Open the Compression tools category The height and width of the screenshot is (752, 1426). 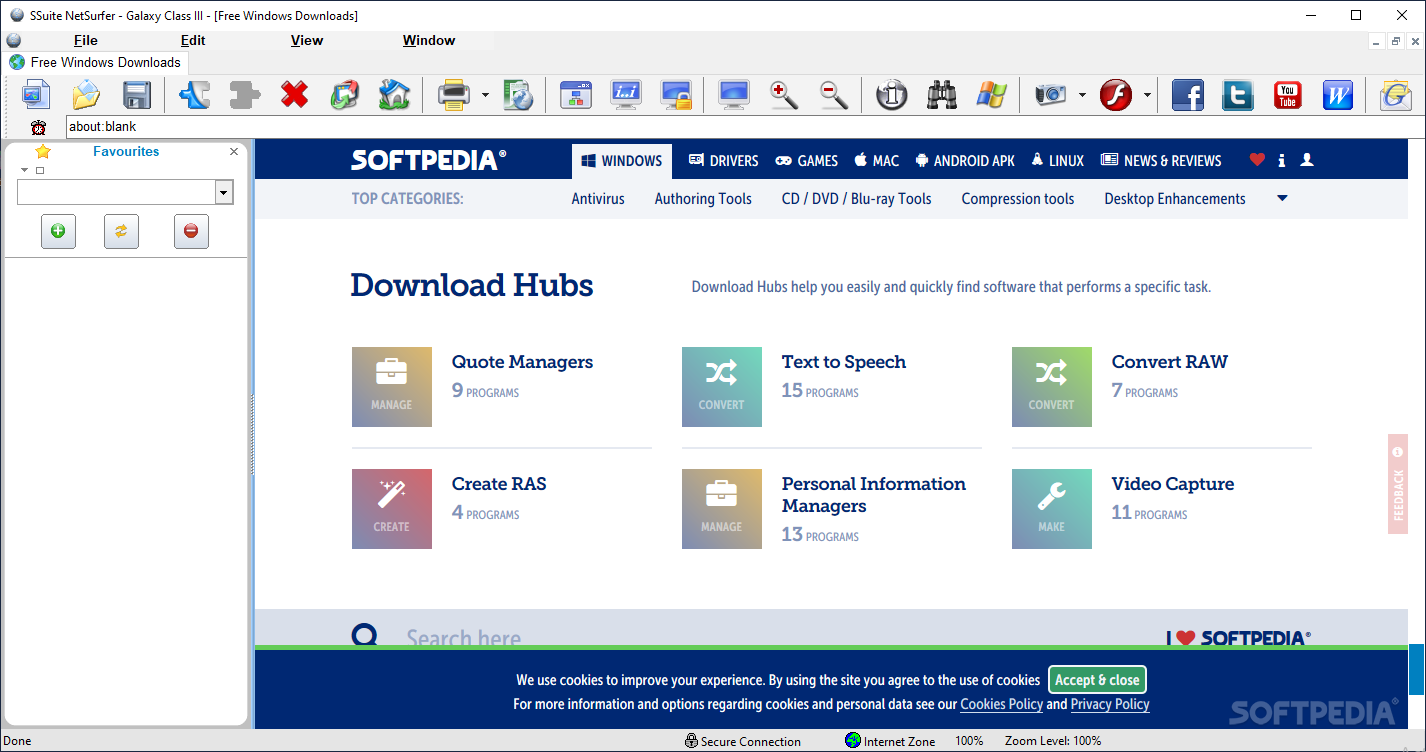[1018, 199]
